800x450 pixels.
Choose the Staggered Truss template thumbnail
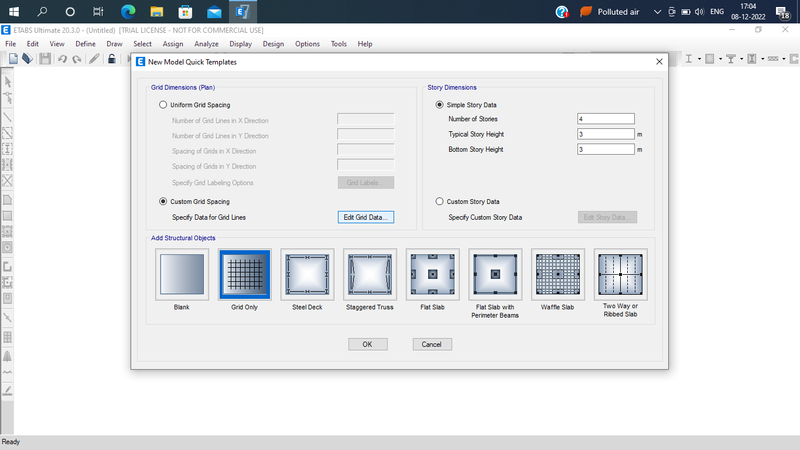pyautogui.click(x=370, y=274)
